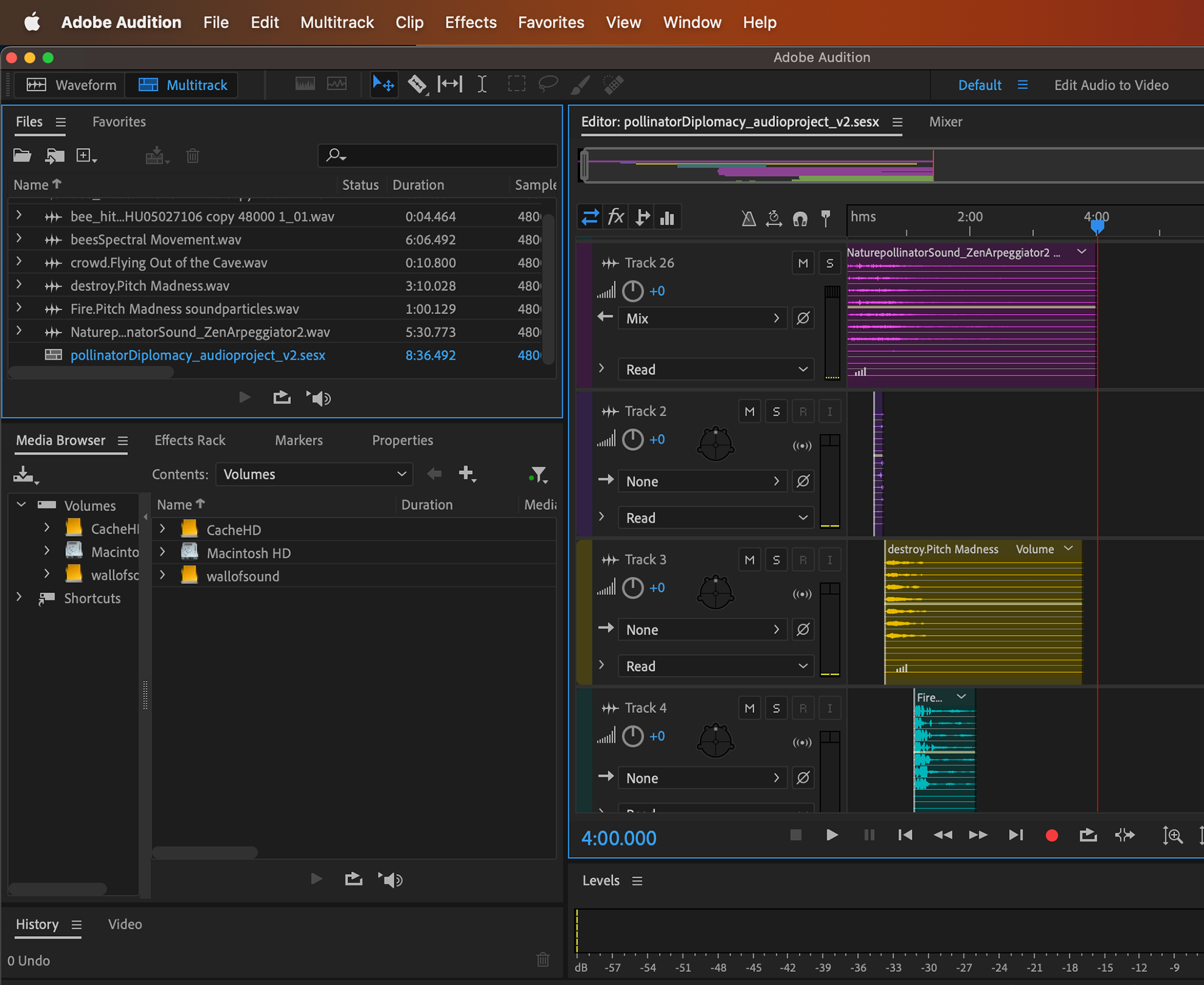Collapse the Volumes tree node
Viewport: 1204px width, 985px height.
[x=21, y=505]
